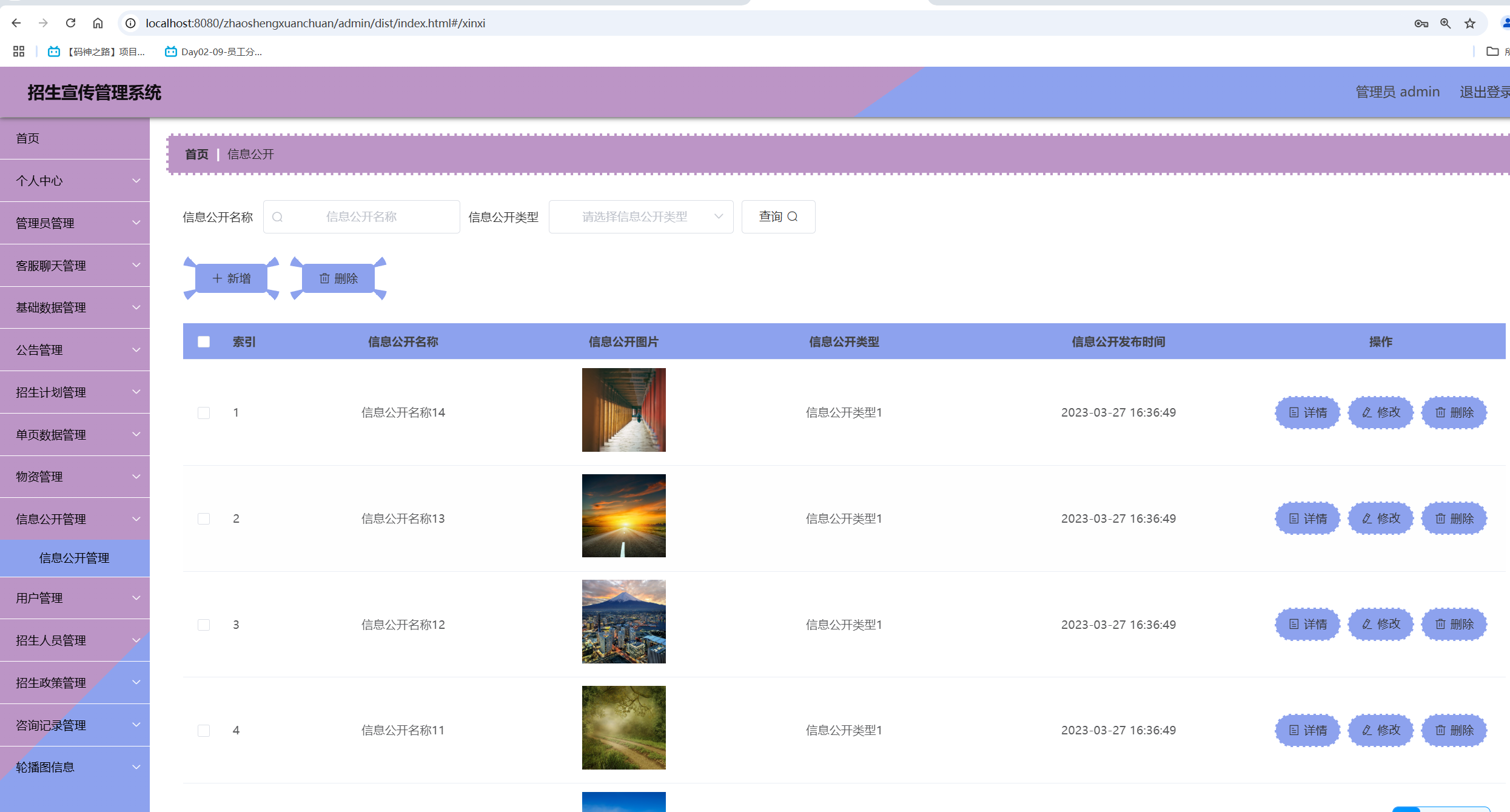
Task: Click 信息公开类型1 cell in row 2
Action: [x=844, y=518]
